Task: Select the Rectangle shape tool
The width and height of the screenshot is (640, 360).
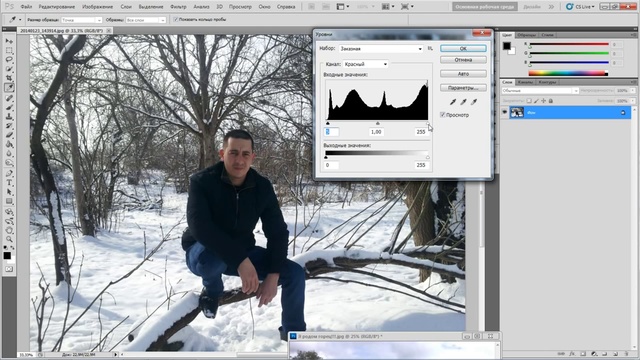Action: pyautogui.click(x=9, y=201)
